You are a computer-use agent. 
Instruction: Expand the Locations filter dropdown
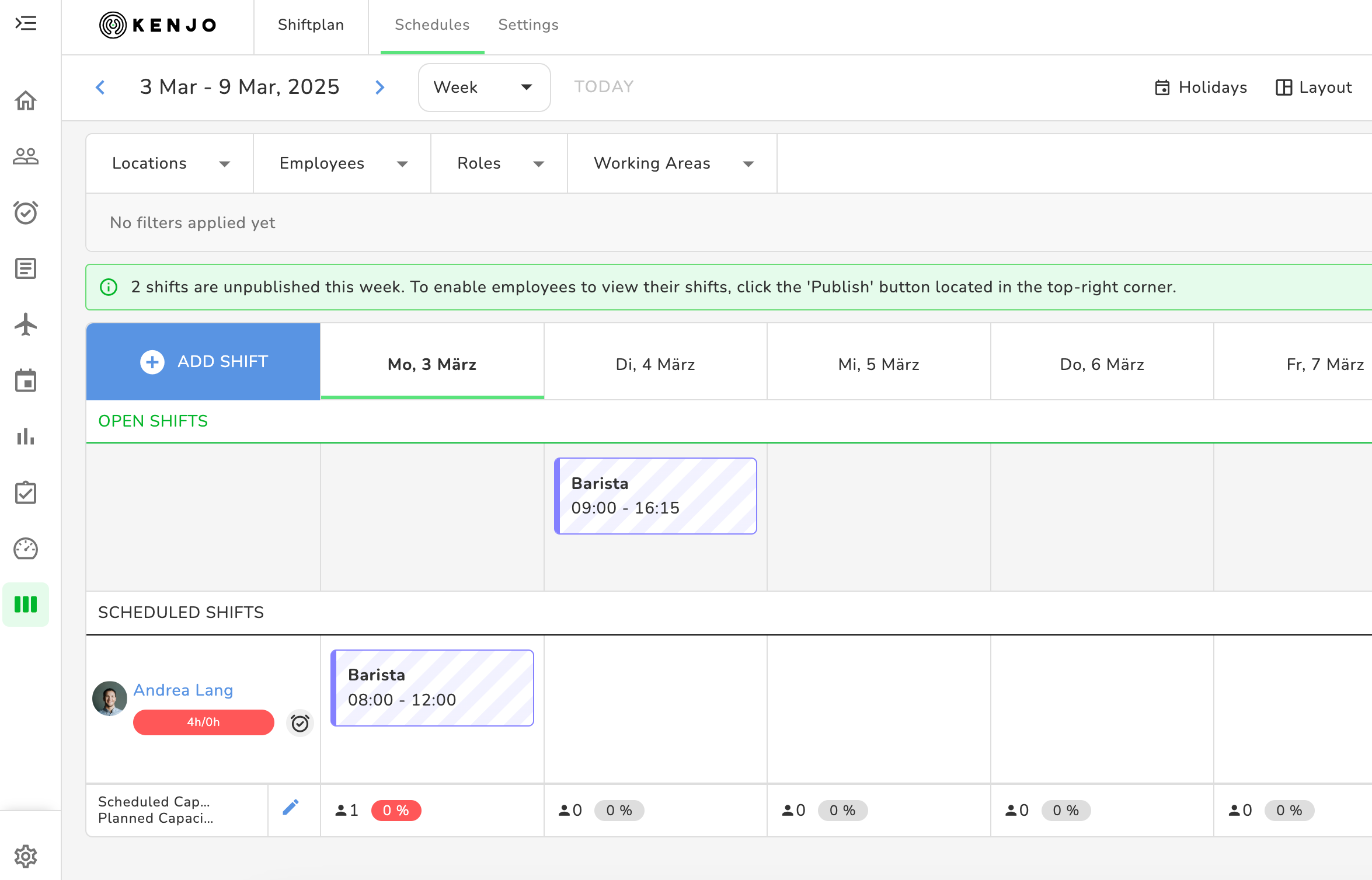point(170,163)
